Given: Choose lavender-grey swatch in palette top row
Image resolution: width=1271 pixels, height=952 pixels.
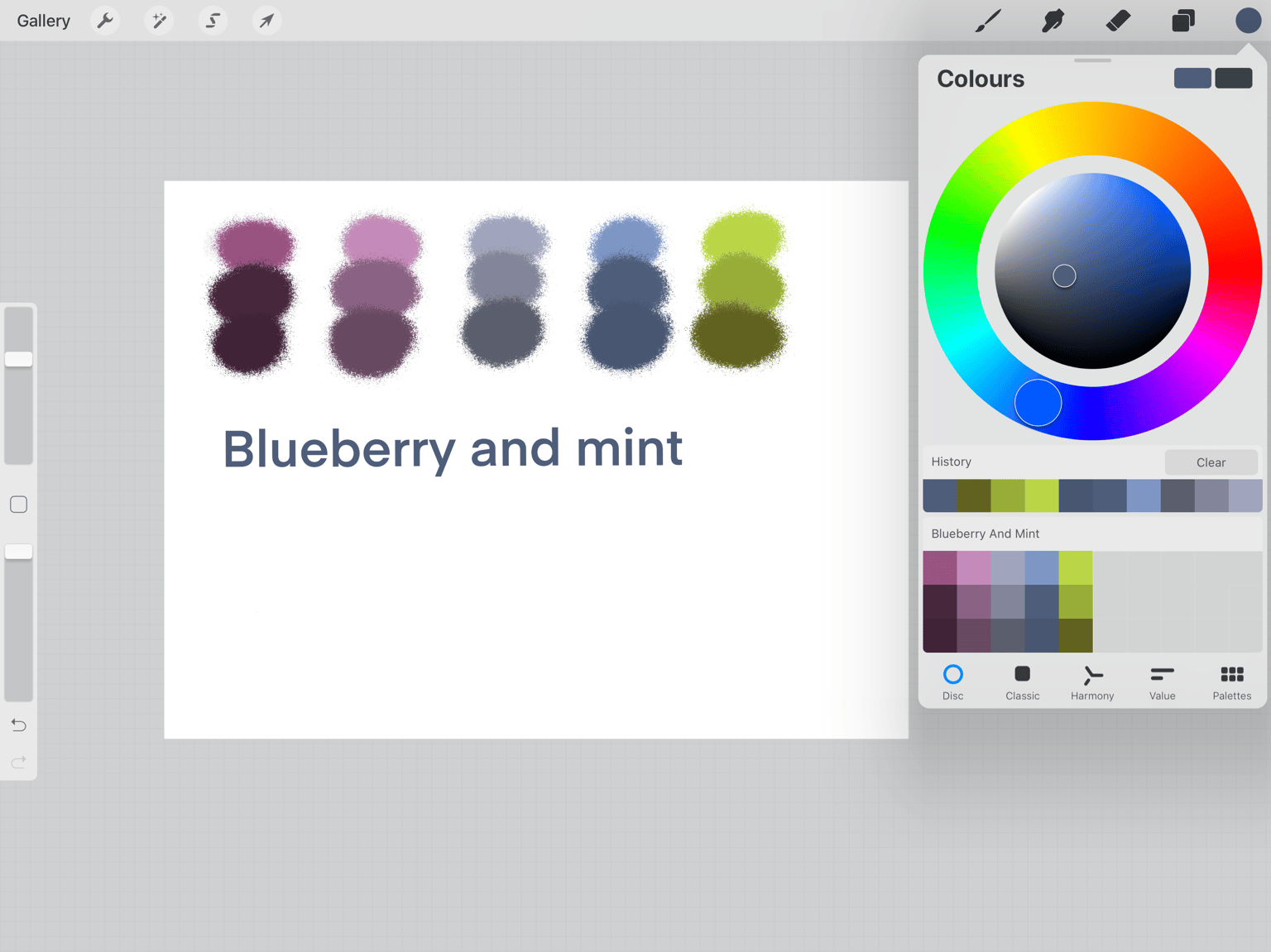Looking at the screenshot, I should tap(1008, 567).
